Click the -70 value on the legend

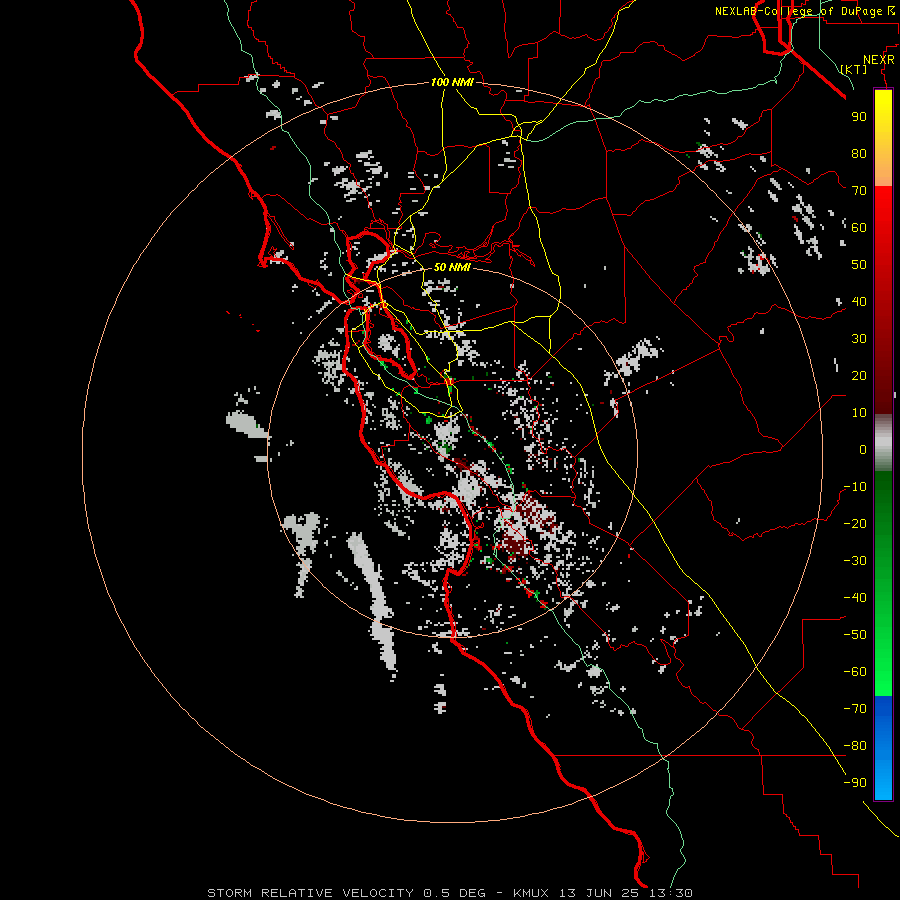click(x=855, y=709)
